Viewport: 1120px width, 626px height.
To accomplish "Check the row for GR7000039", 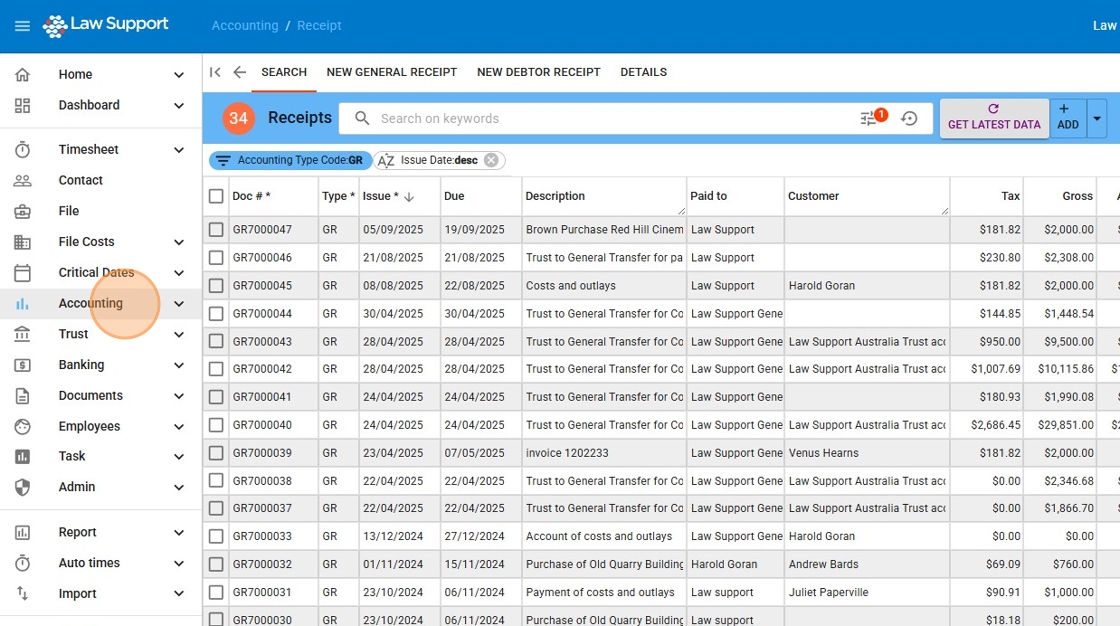I will pyautogui.click(x=216, y=453).
